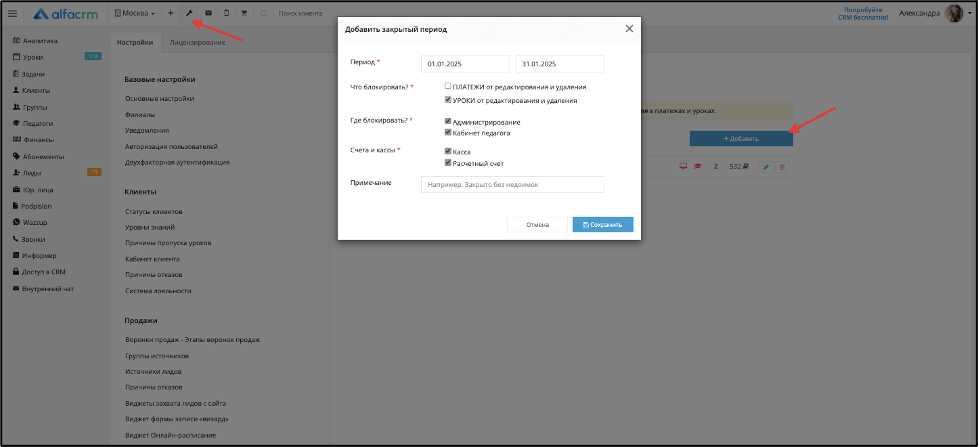Open Двухфакторная аутентификация link
Image resolution: width=979 pixels, height=447 pixels.
pyautogui.click(x=177, y=162)
